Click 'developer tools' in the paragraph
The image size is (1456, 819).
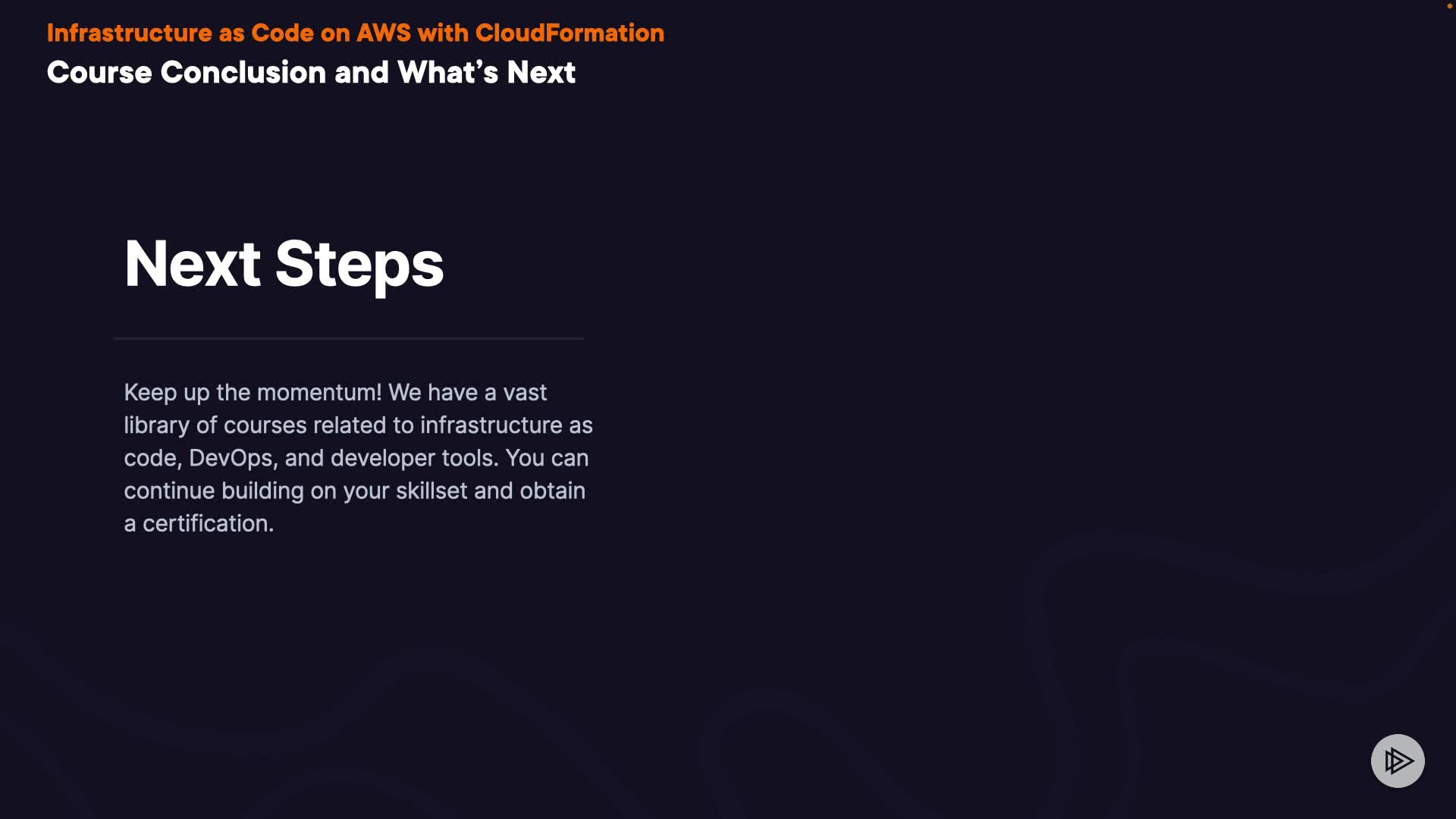tap(413, 458)
